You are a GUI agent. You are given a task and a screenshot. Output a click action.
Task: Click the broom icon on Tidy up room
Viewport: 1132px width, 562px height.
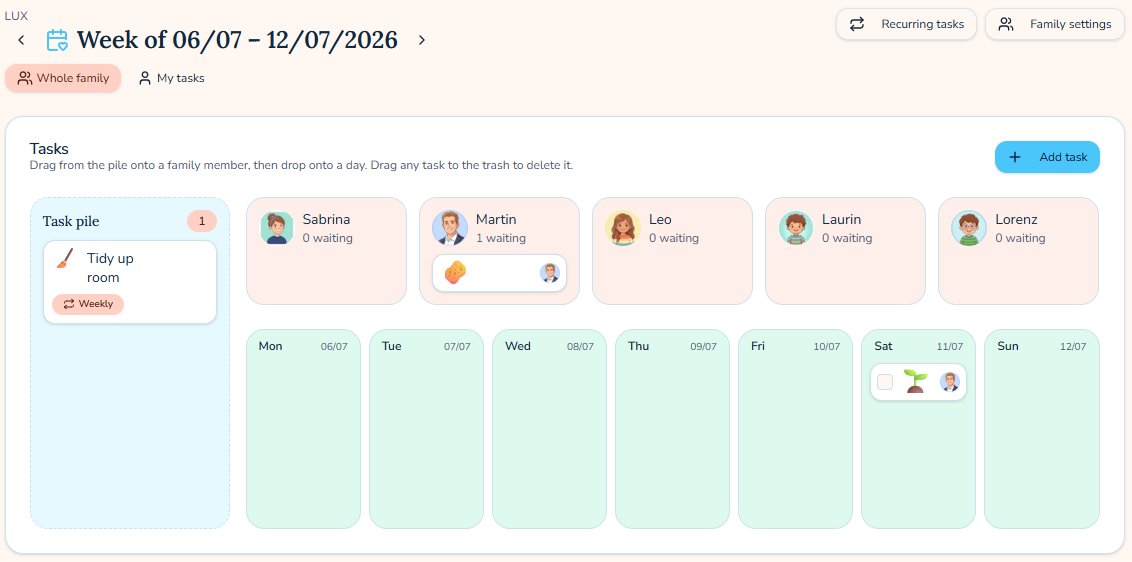click(65, 259)
